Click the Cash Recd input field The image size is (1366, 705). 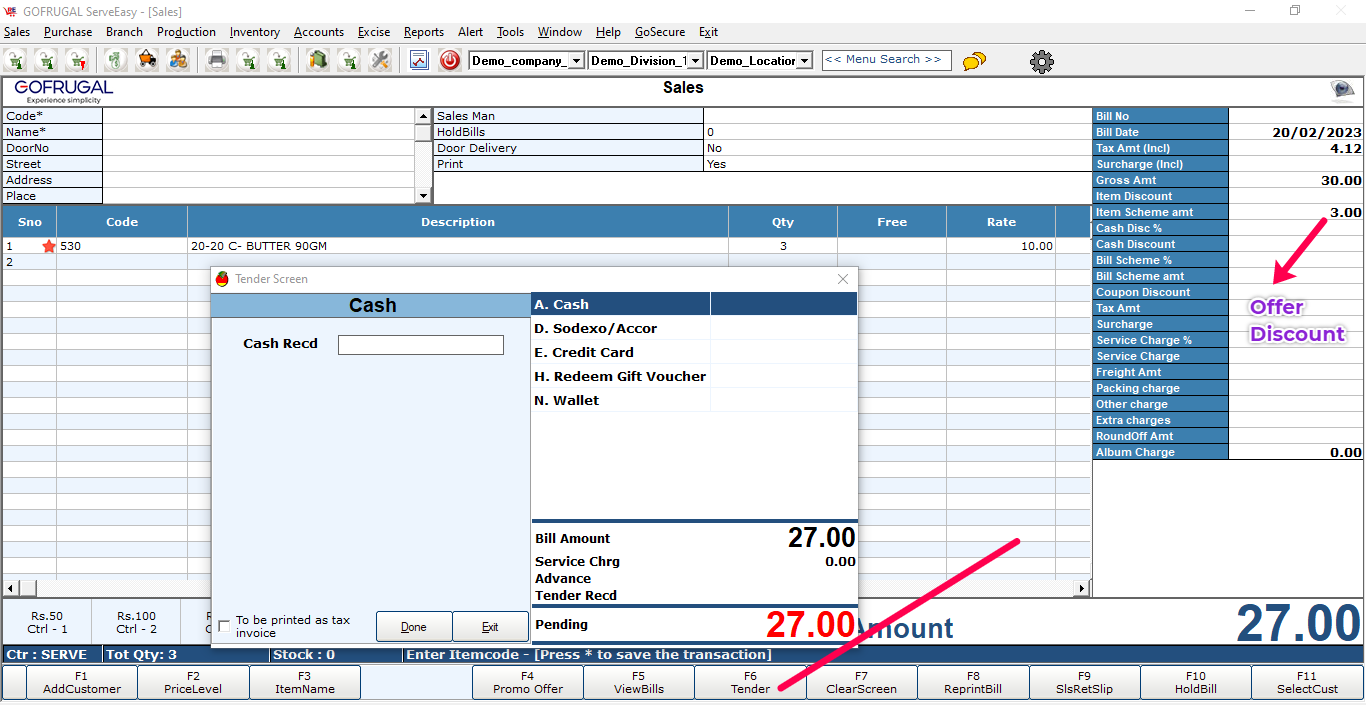point(421,345)
